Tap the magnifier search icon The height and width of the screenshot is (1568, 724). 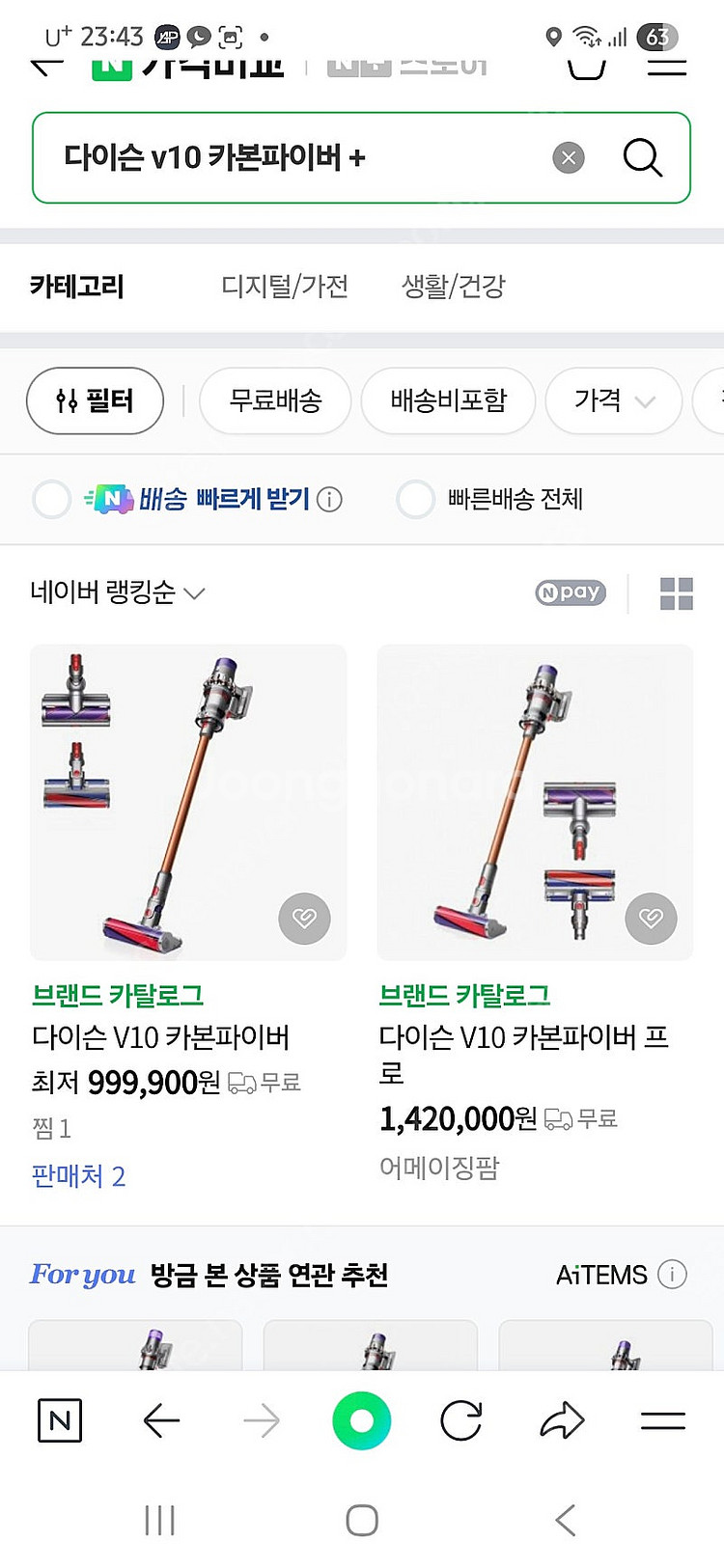(642, 157)
